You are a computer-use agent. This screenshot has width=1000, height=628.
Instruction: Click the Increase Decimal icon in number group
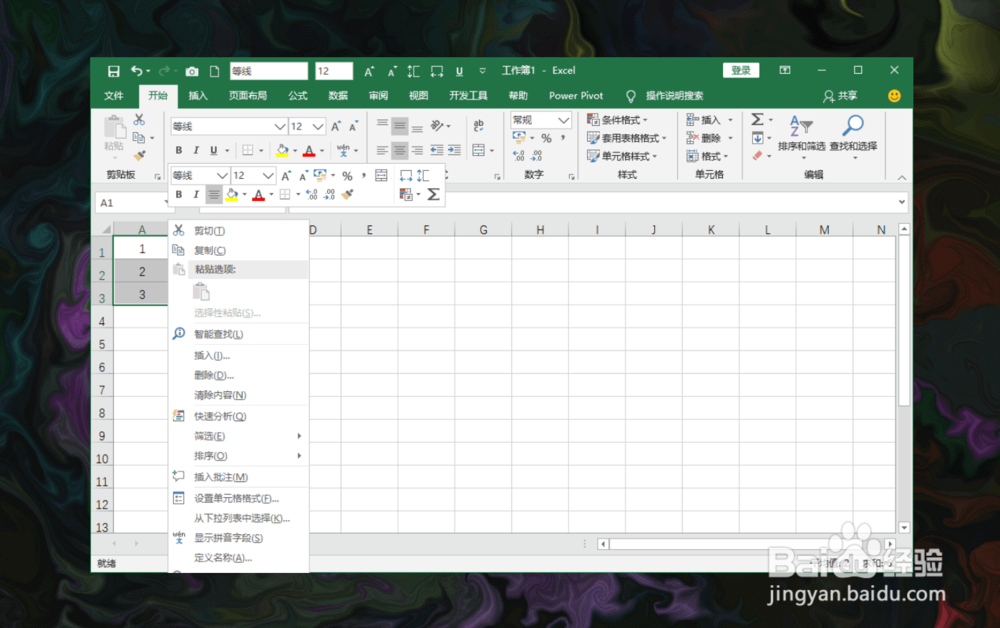point(519,155)
